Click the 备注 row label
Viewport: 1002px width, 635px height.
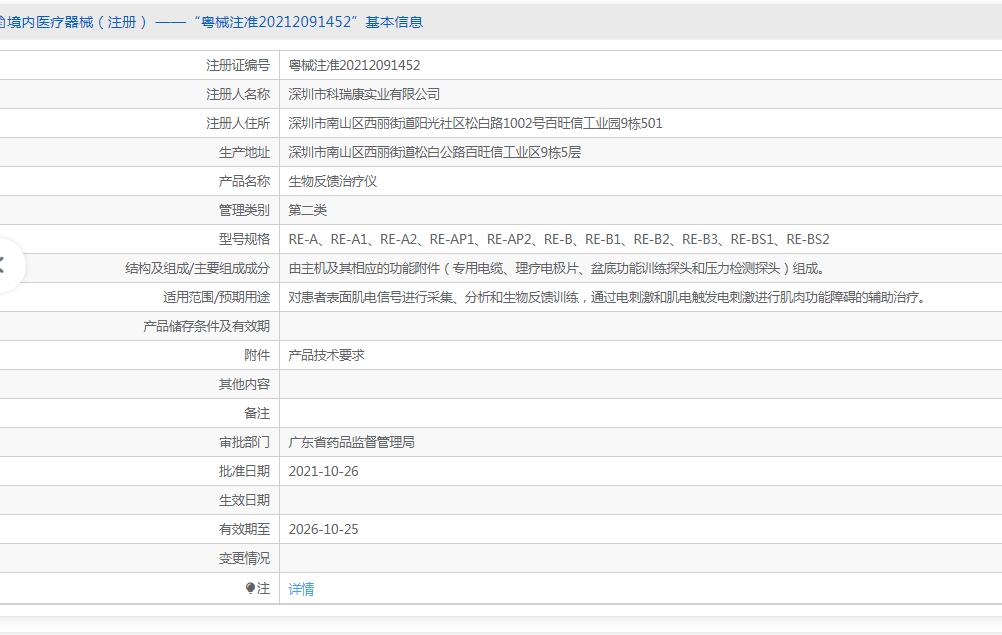(x=257, y=413)
